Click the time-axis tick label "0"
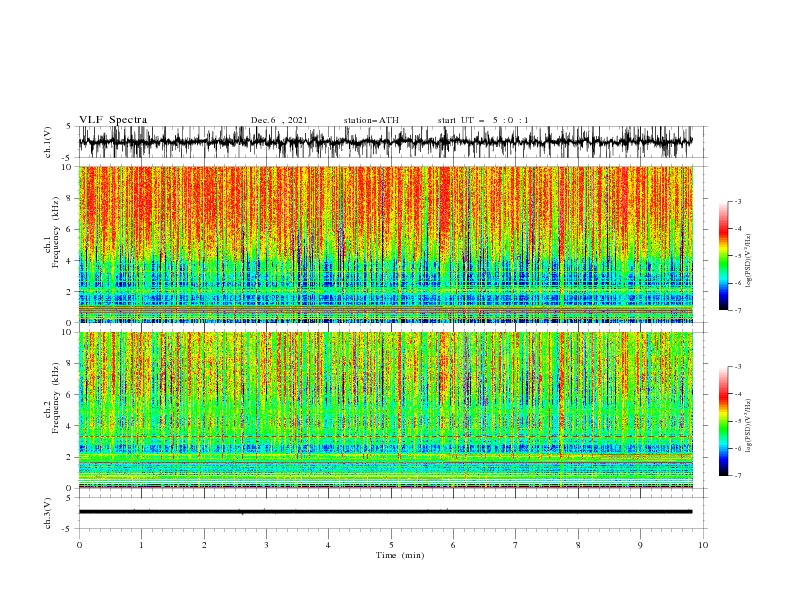The height and width of the screenshot is (612, 792). 79,545
